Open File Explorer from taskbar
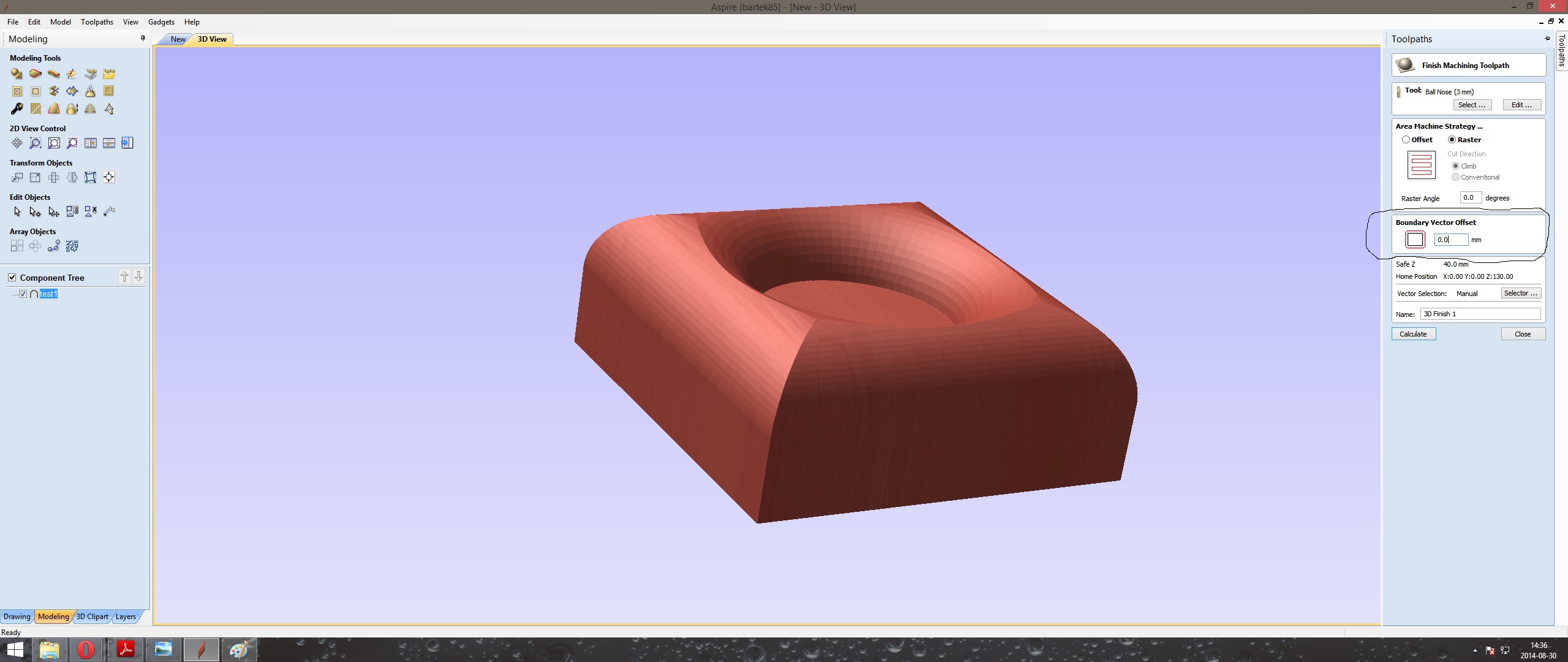 49,649
